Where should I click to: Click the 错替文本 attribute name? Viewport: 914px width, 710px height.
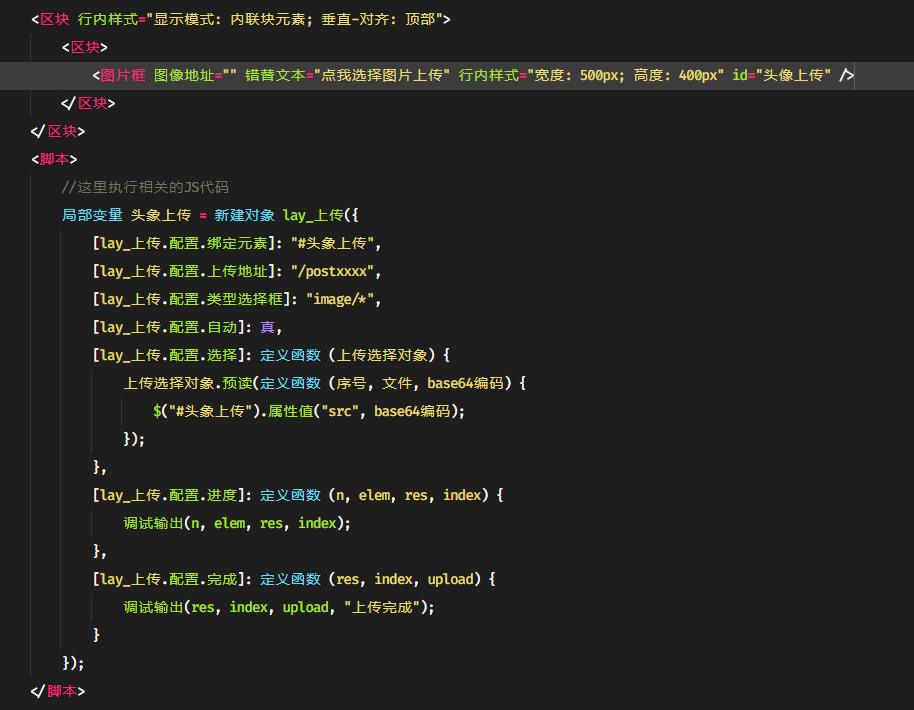tap(275, 76)
